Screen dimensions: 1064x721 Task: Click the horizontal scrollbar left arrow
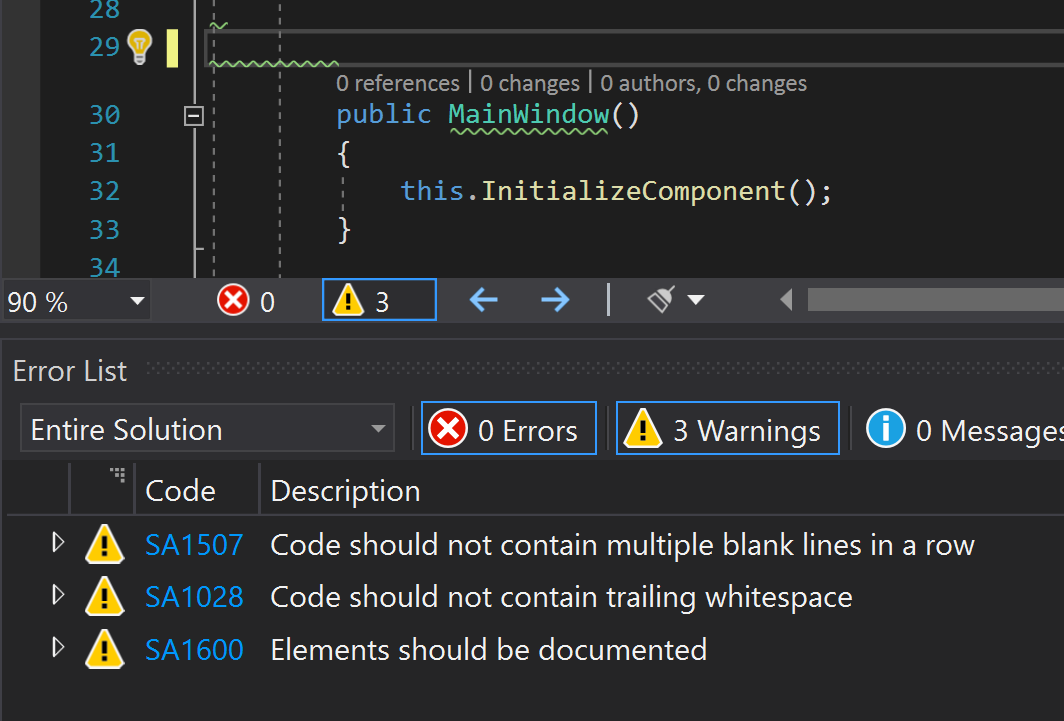[787, 300]
